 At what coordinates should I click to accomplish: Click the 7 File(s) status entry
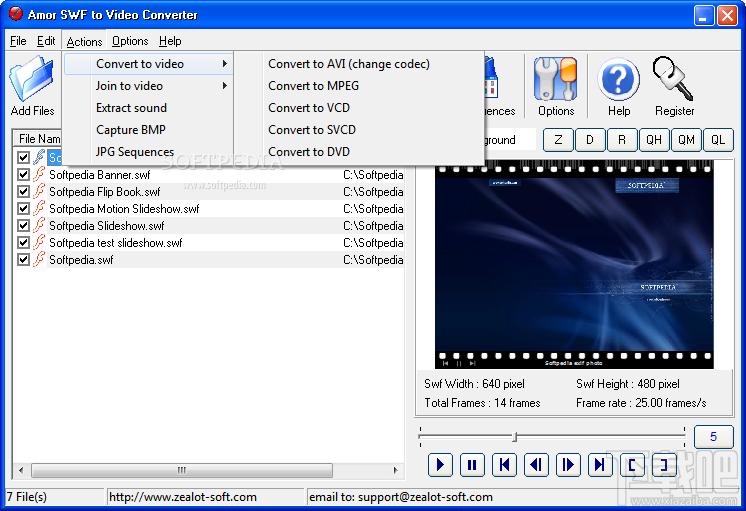[x=27, y=497]
